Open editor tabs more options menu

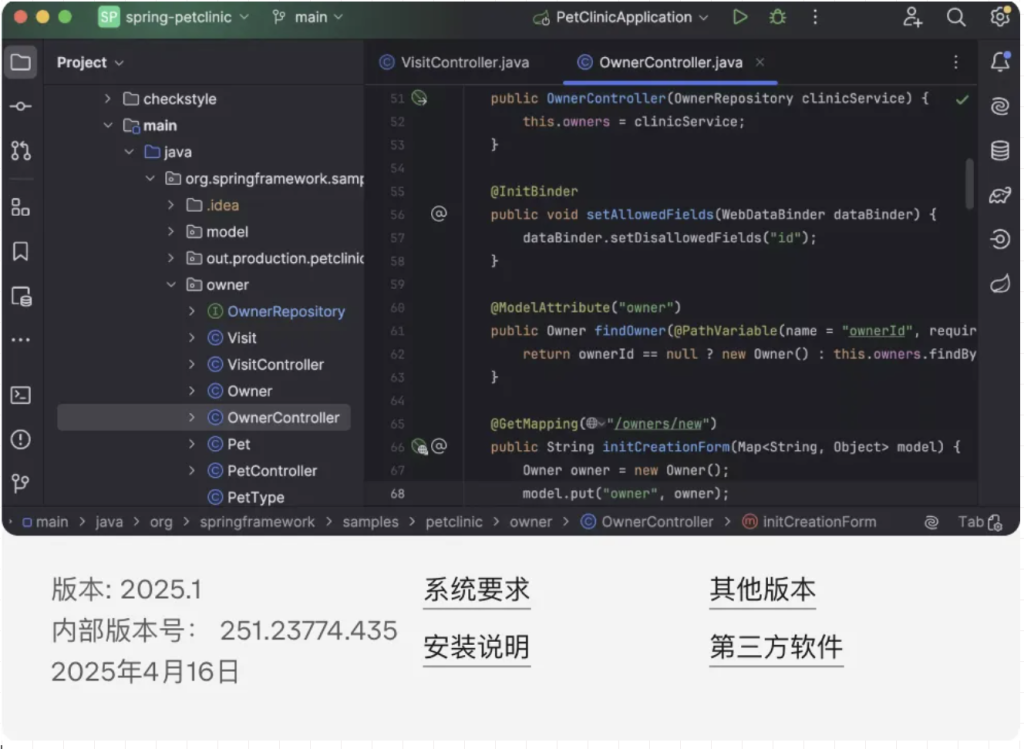point(955,62)
